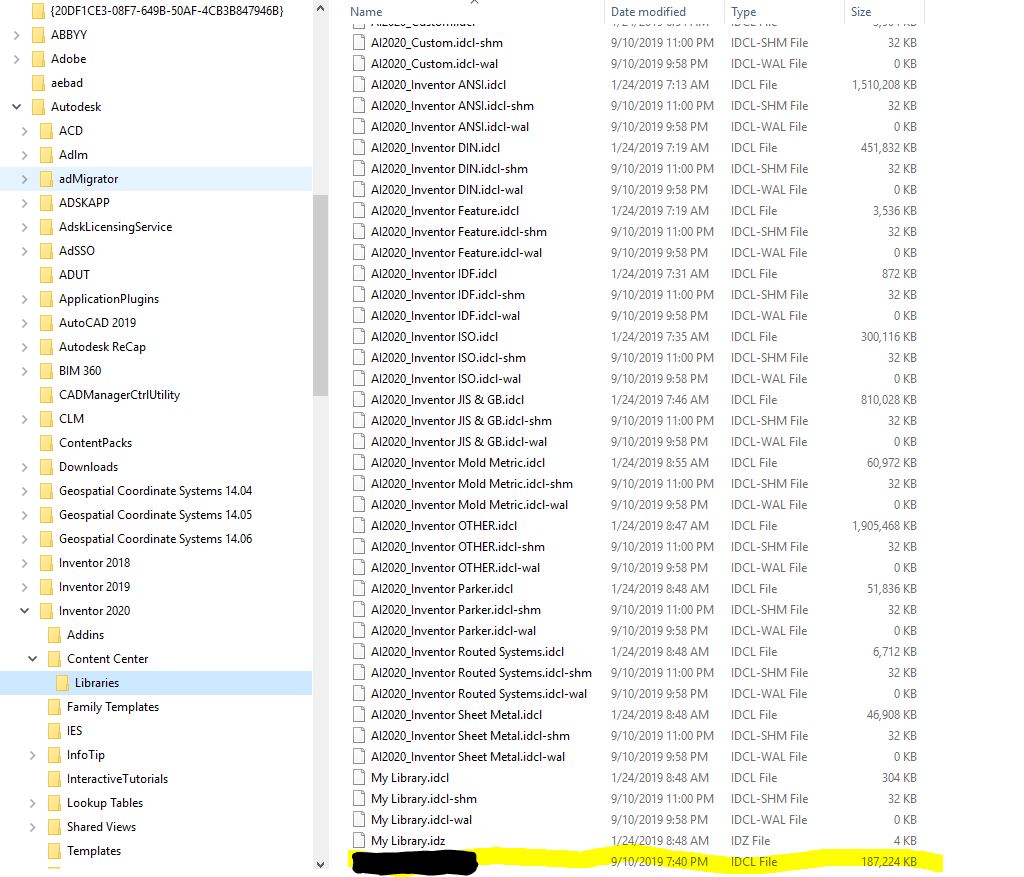This screenshot has width=1024, height=877.
Task: Click the AI2020_Inventor ANSI.idcl file icon
Action: click(356, 84)
